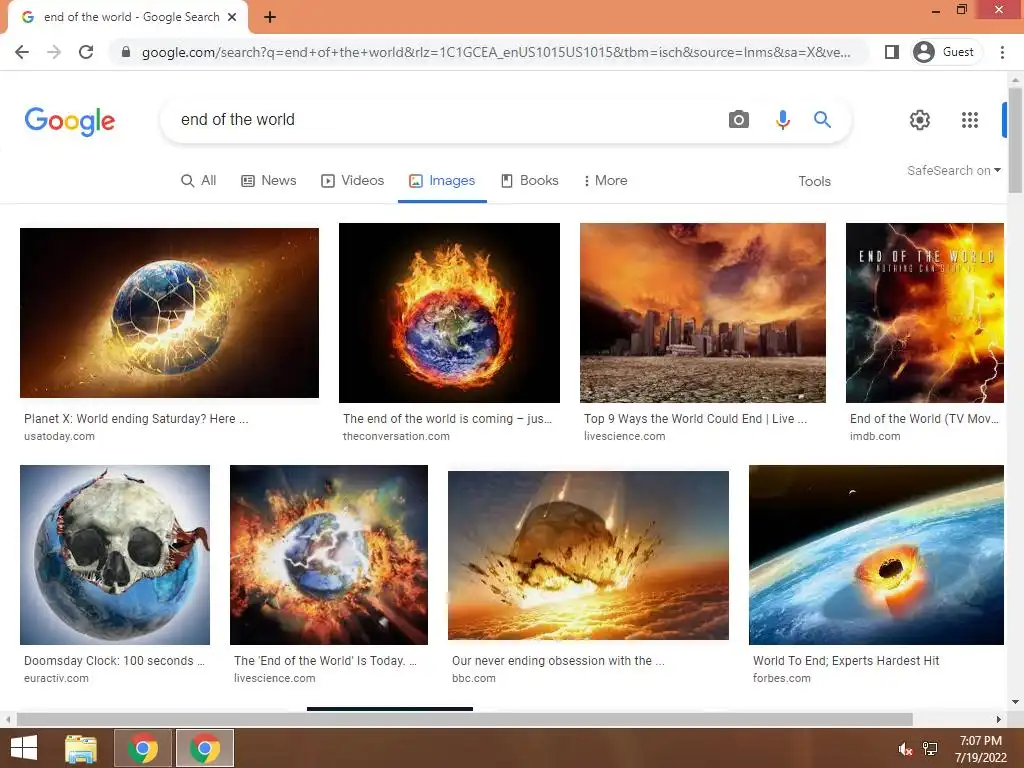The height and width of the screenshot is (768, 1024).
Task: Open a new tab with plus
Action: [x=270, y=17]
